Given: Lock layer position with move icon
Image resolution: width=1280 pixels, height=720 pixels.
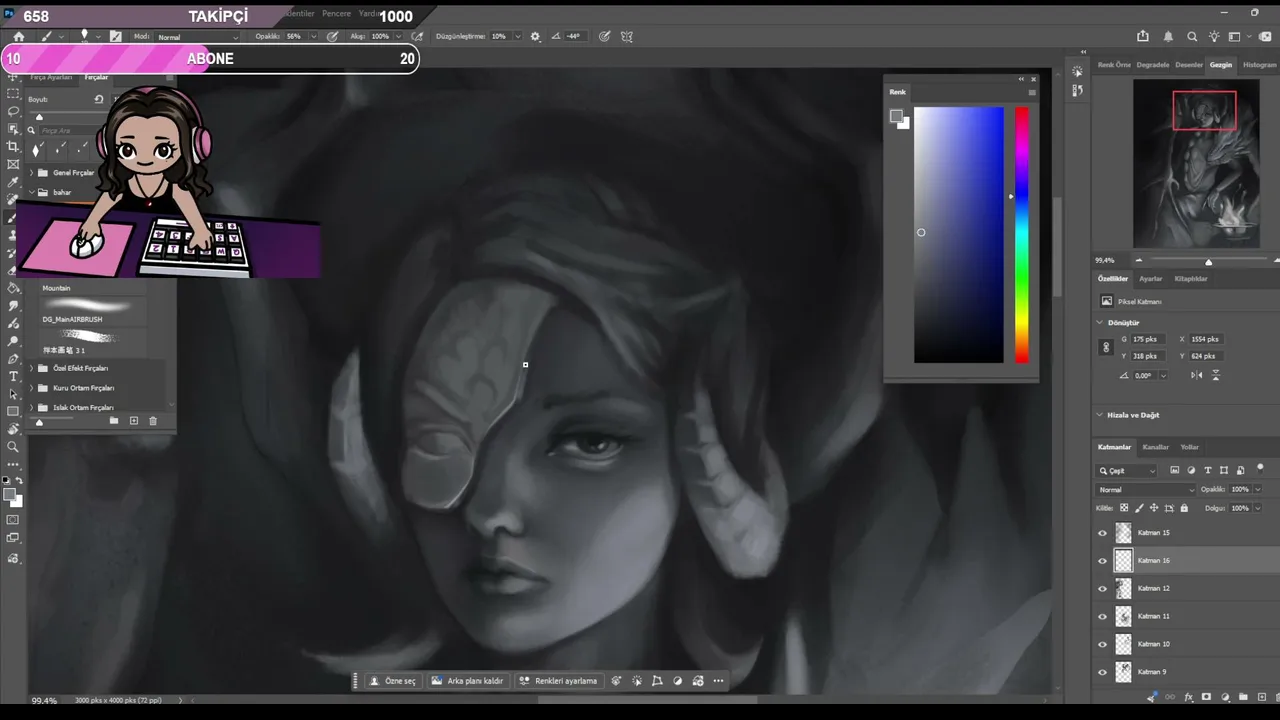Looking at the screenshot, I should pyautogui.click(x=1154, y=508).
